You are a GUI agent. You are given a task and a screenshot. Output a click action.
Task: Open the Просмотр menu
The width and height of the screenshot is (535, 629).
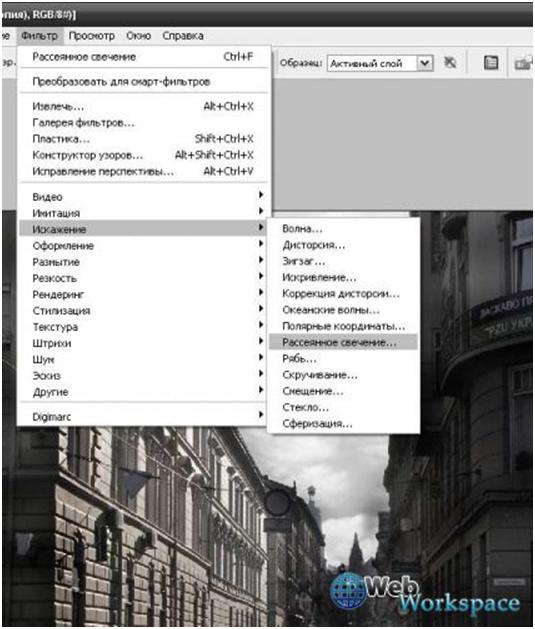point(91,36)
